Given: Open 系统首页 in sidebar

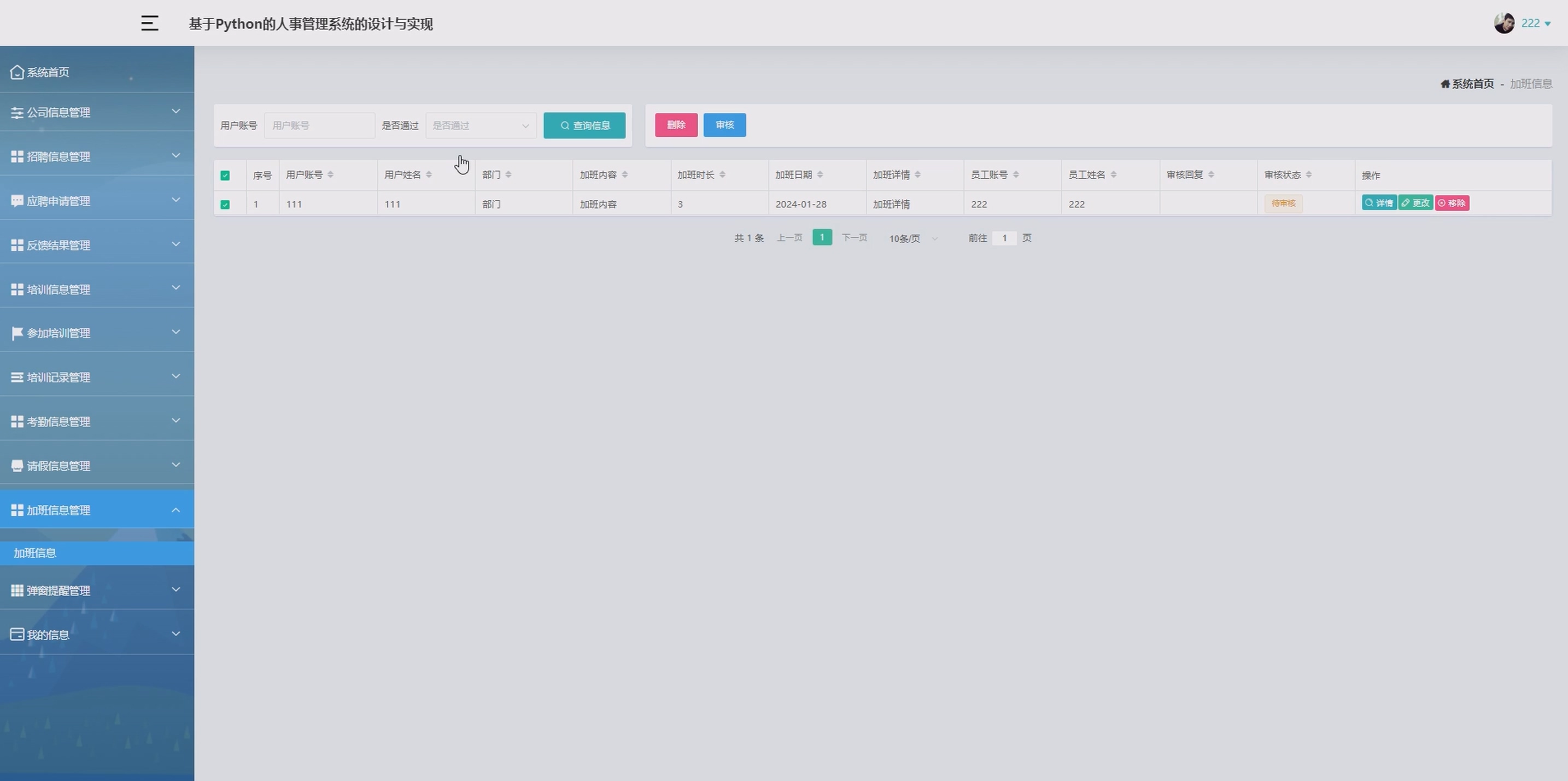Looking at the screenshot, I should click(97, 72).
